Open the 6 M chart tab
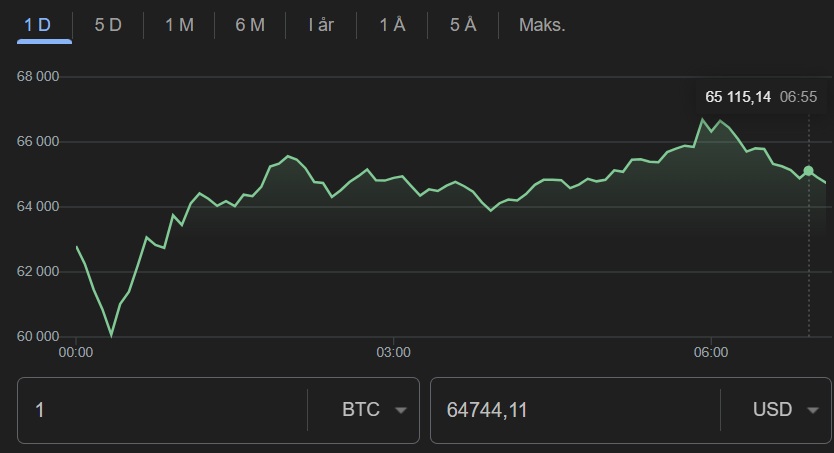834x453 pixels. [250, 25]
